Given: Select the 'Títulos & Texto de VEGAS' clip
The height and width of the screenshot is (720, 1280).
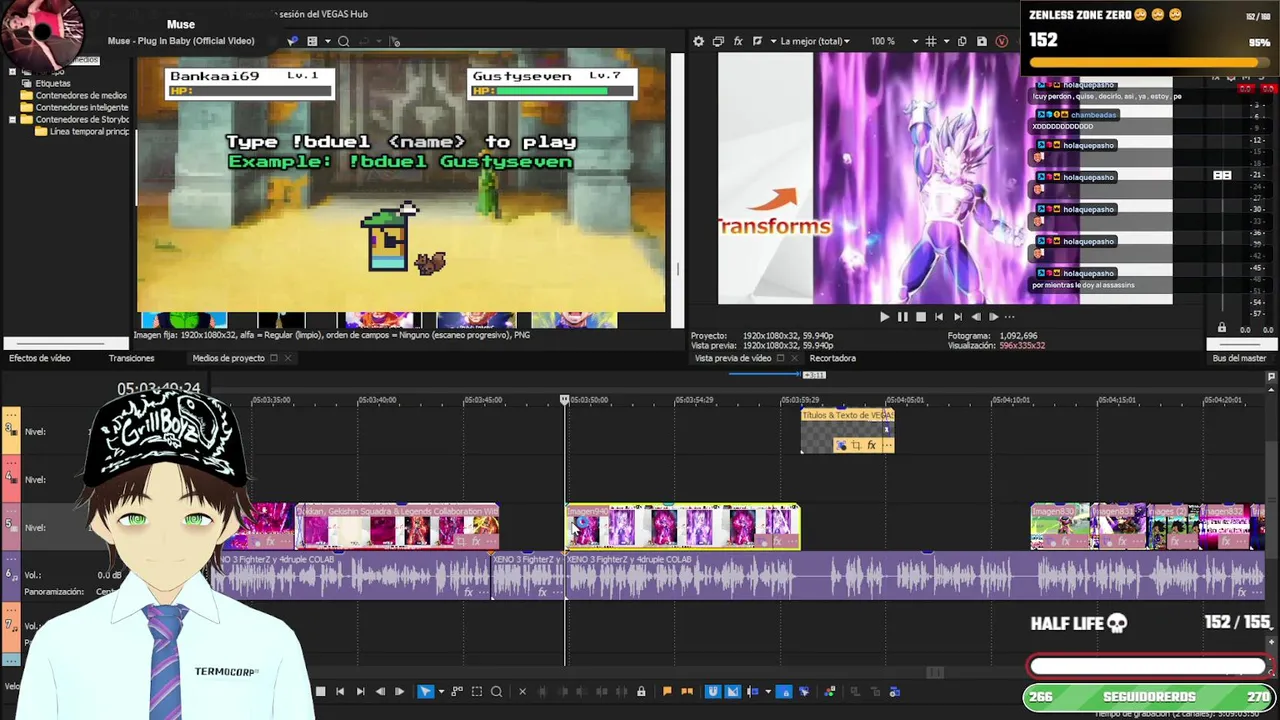Looking at the screenshot, I should pos(847,430).
